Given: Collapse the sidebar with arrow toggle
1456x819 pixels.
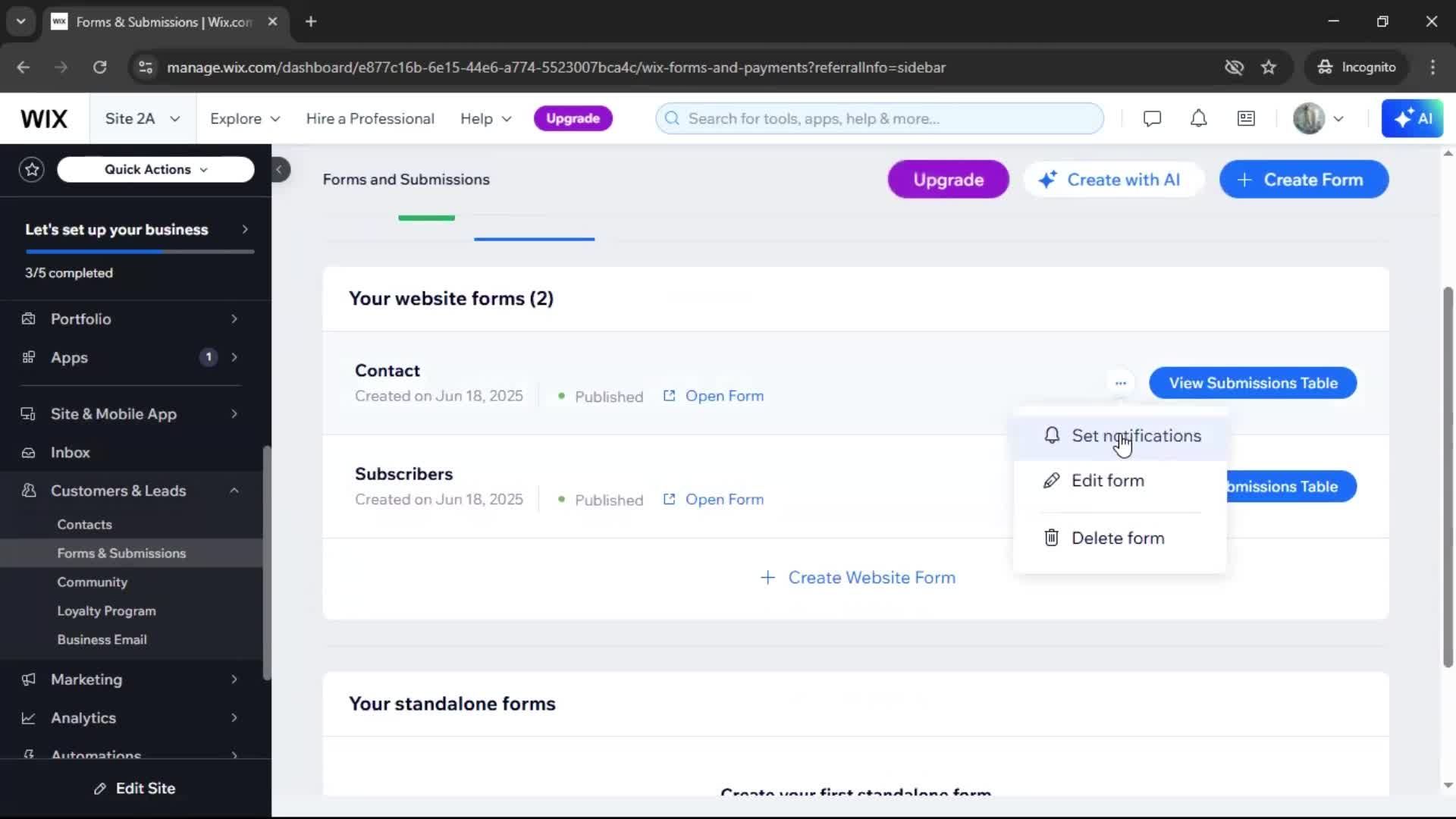Looking at the screenshot, I should point(279,169).
